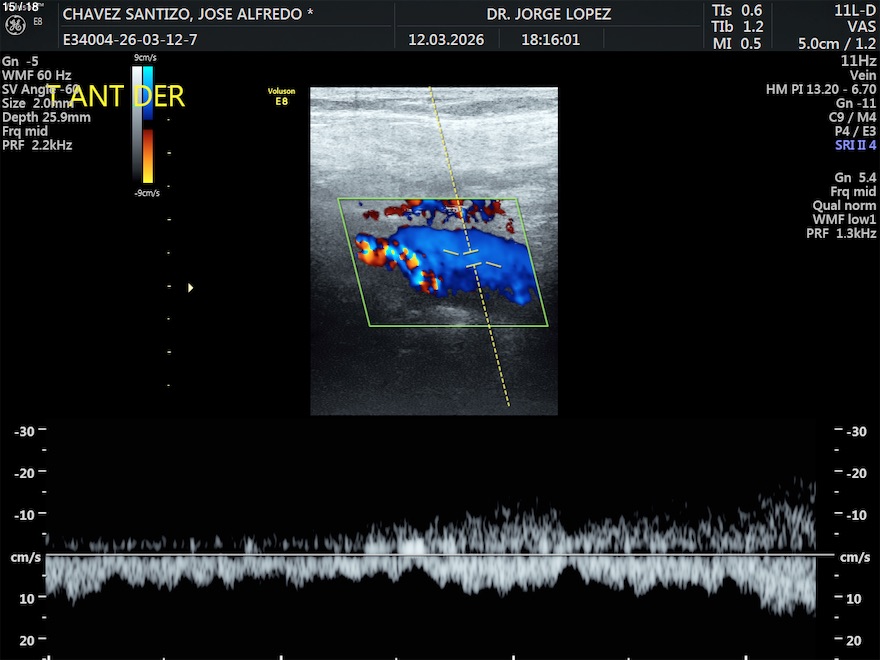Screen dimensions: 880x660
Task: Click the PRF 2.2kHz parameter
Action: pyautogui.click(x=37, y=145)
